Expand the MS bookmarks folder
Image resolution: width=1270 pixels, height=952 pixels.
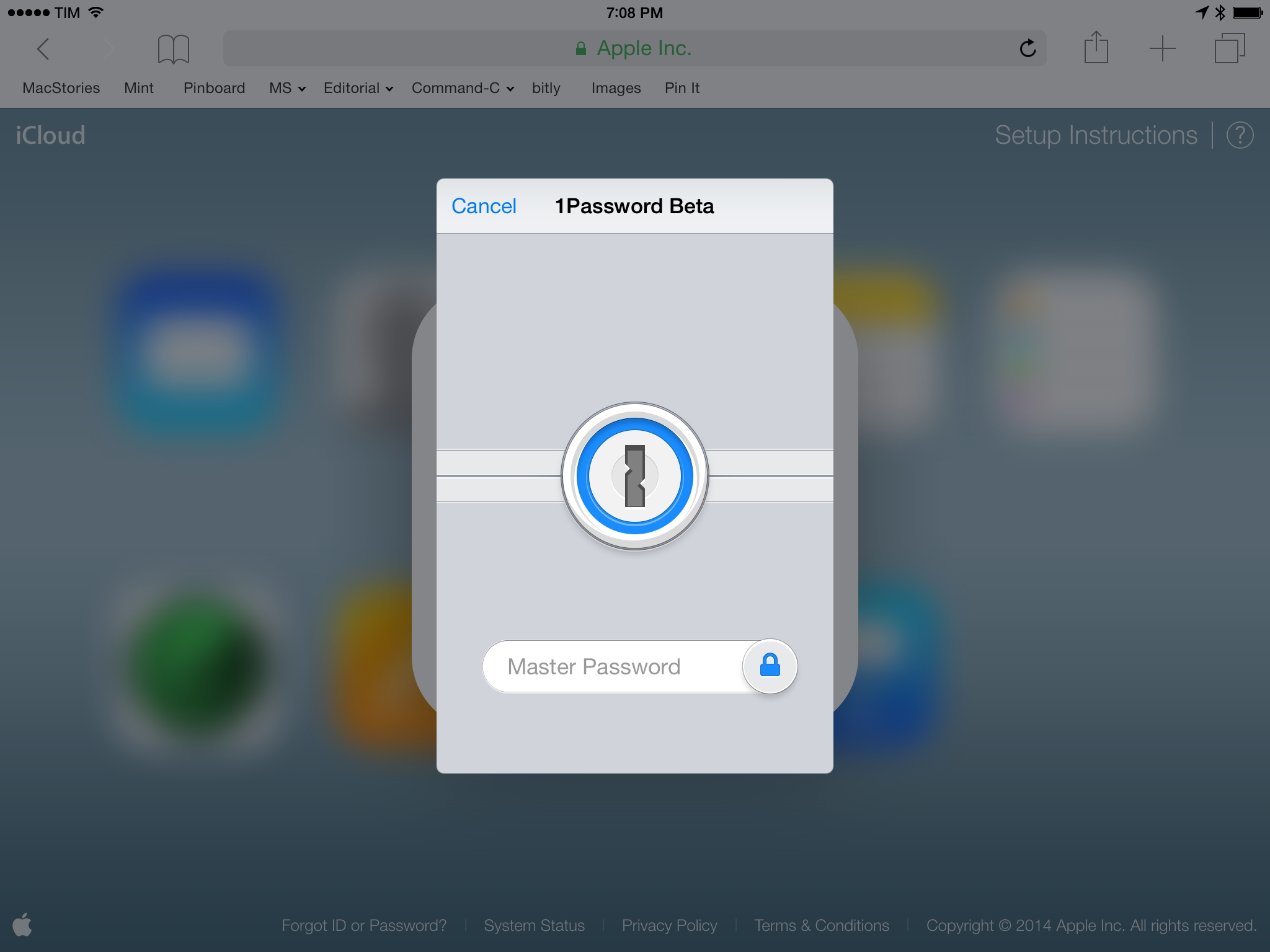click(x=287, y=88)
